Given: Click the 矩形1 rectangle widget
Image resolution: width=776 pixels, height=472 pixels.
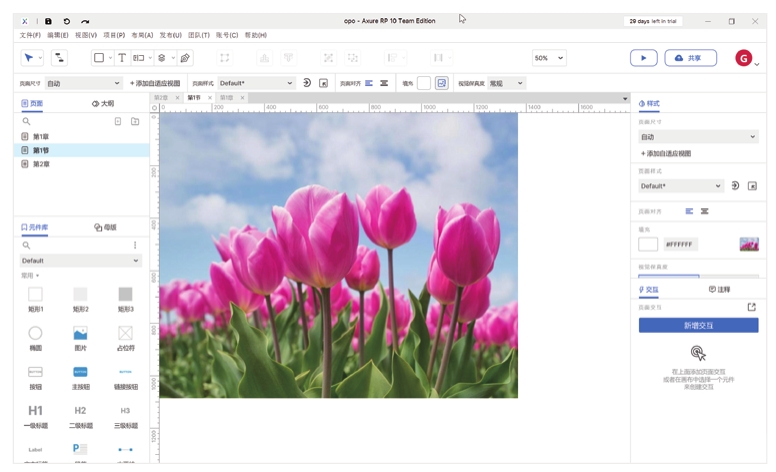Looking at the screenshot, I should click(x=35, y=294).
